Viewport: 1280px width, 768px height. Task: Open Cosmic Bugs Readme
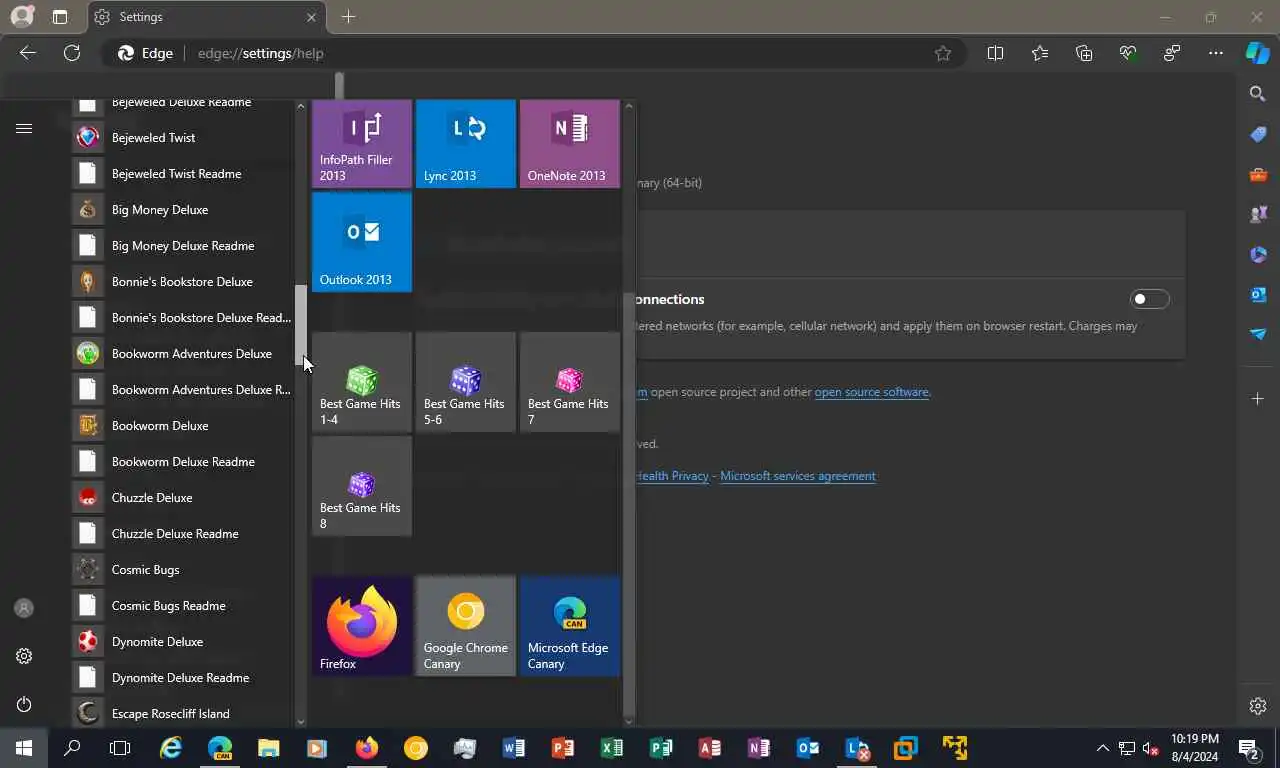point(182,606)
